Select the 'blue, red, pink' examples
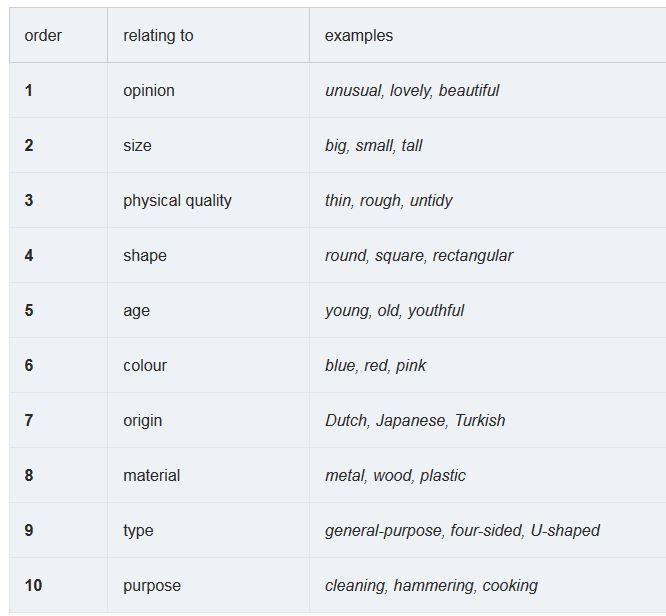 (x=375, y=365)
